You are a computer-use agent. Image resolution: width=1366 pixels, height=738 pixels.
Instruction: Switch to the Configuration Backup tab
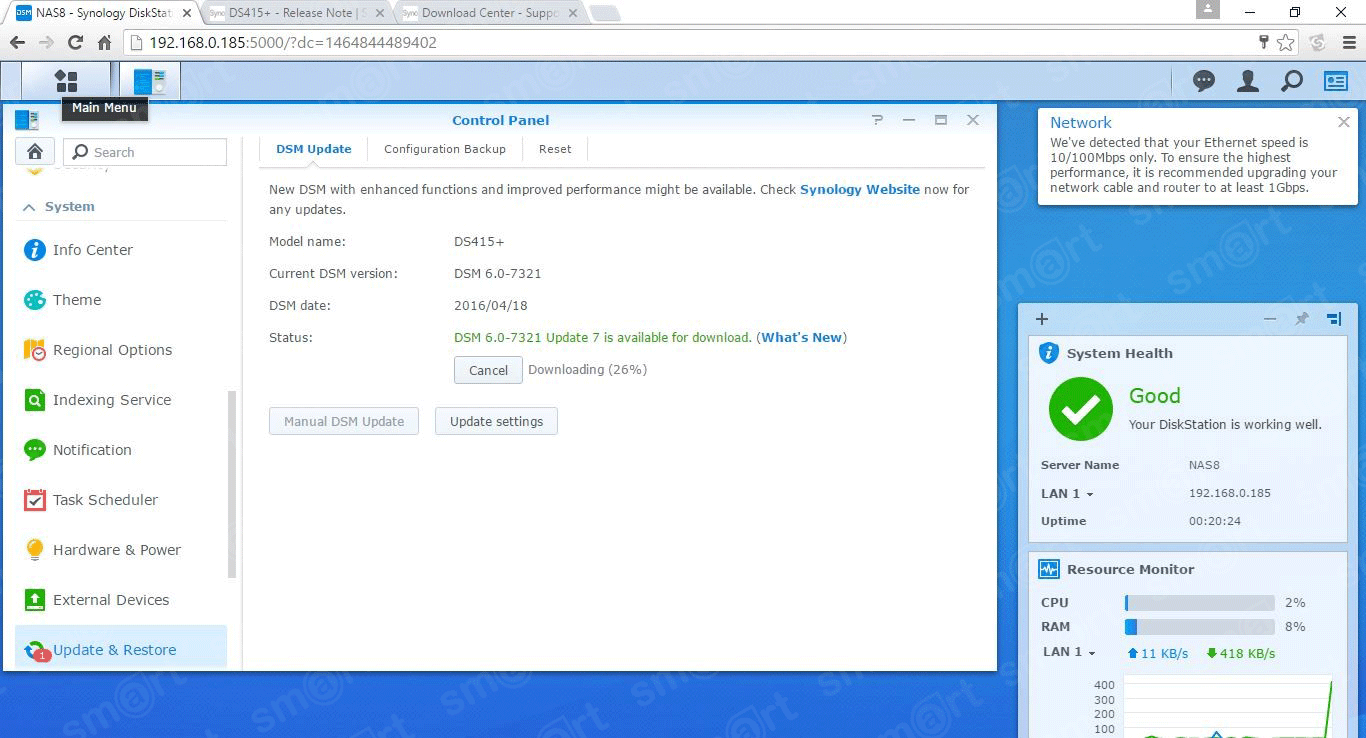point(445,149)
